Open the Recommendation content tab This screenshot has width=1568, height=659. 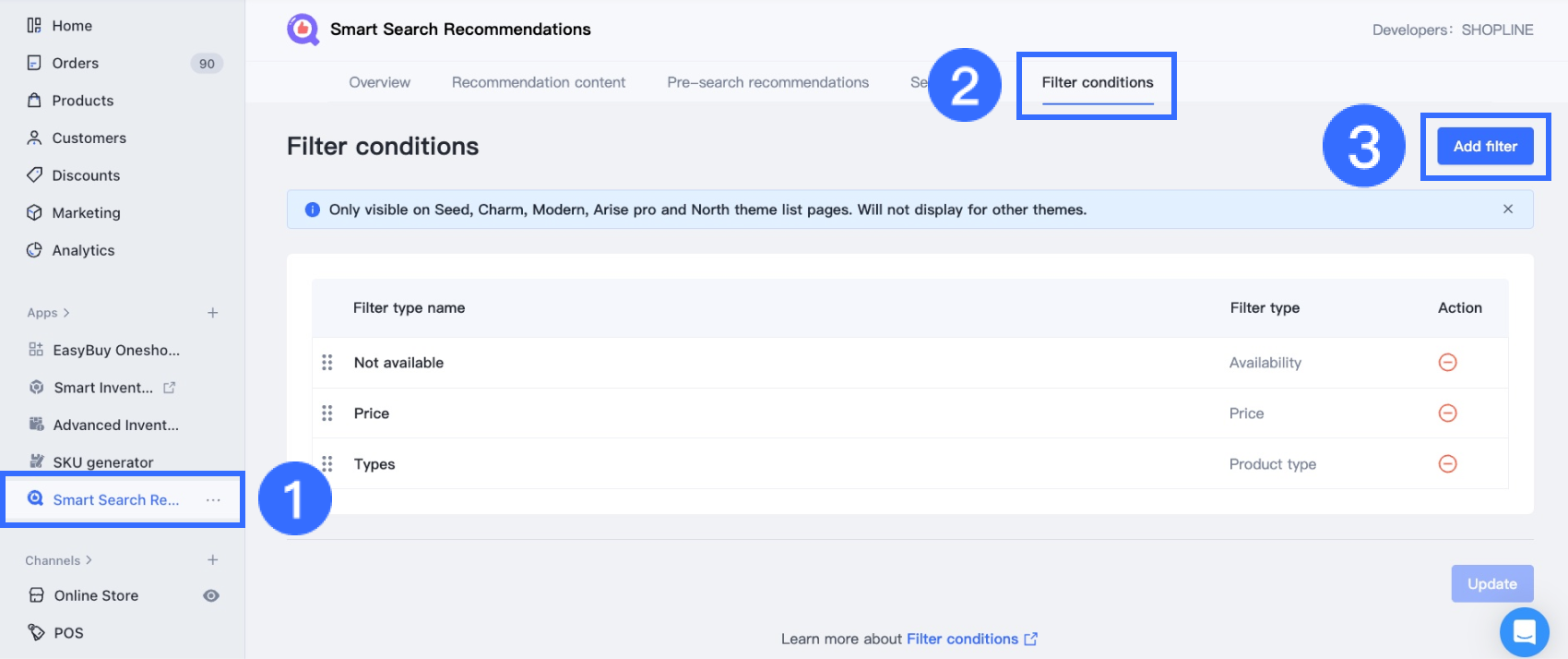pyautogui.click(x=539, y=82)
